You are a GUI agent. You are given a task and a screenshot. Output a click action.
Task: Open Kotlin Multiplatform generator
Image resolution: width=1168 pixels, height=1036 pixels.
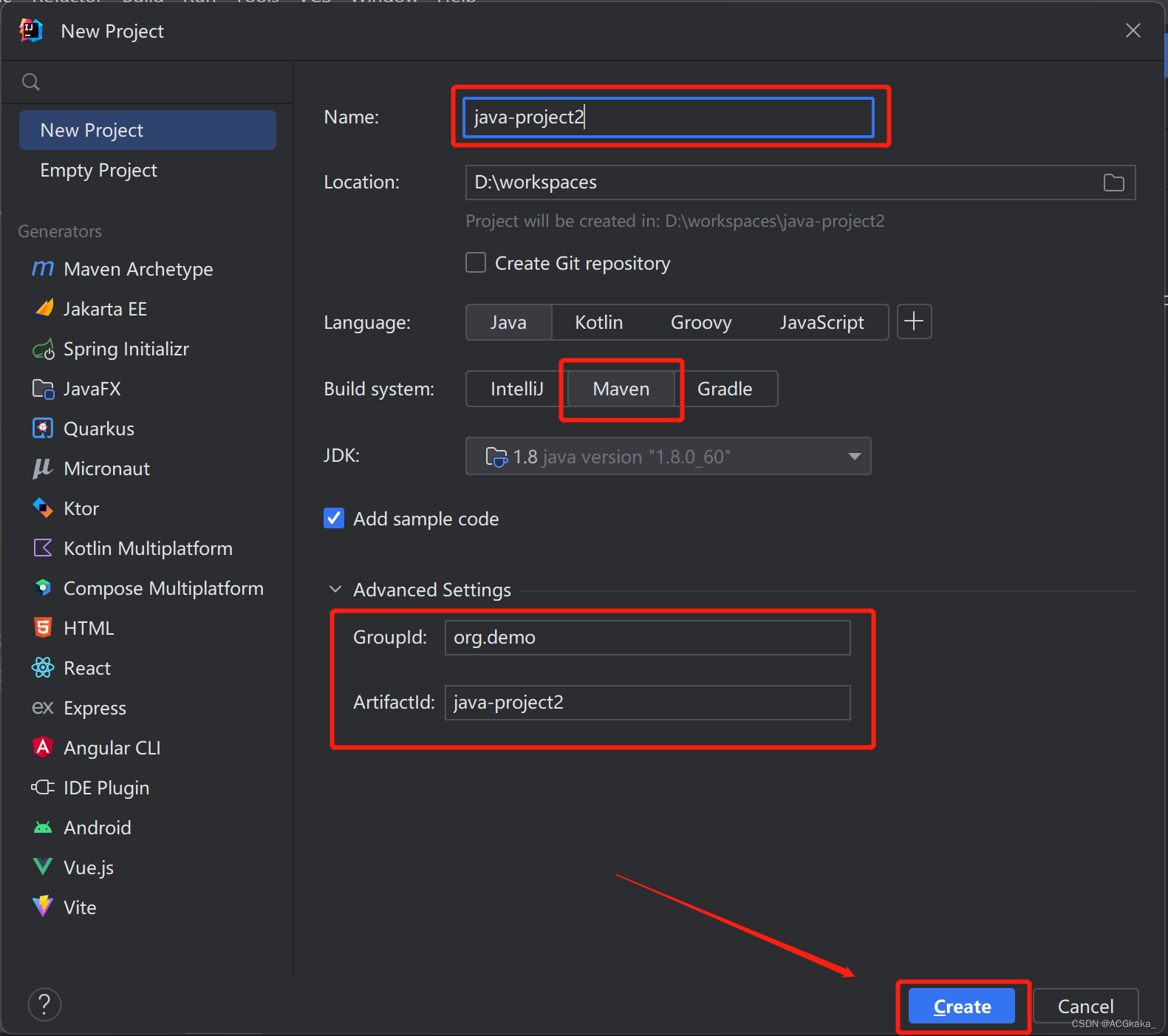point(148,548)
